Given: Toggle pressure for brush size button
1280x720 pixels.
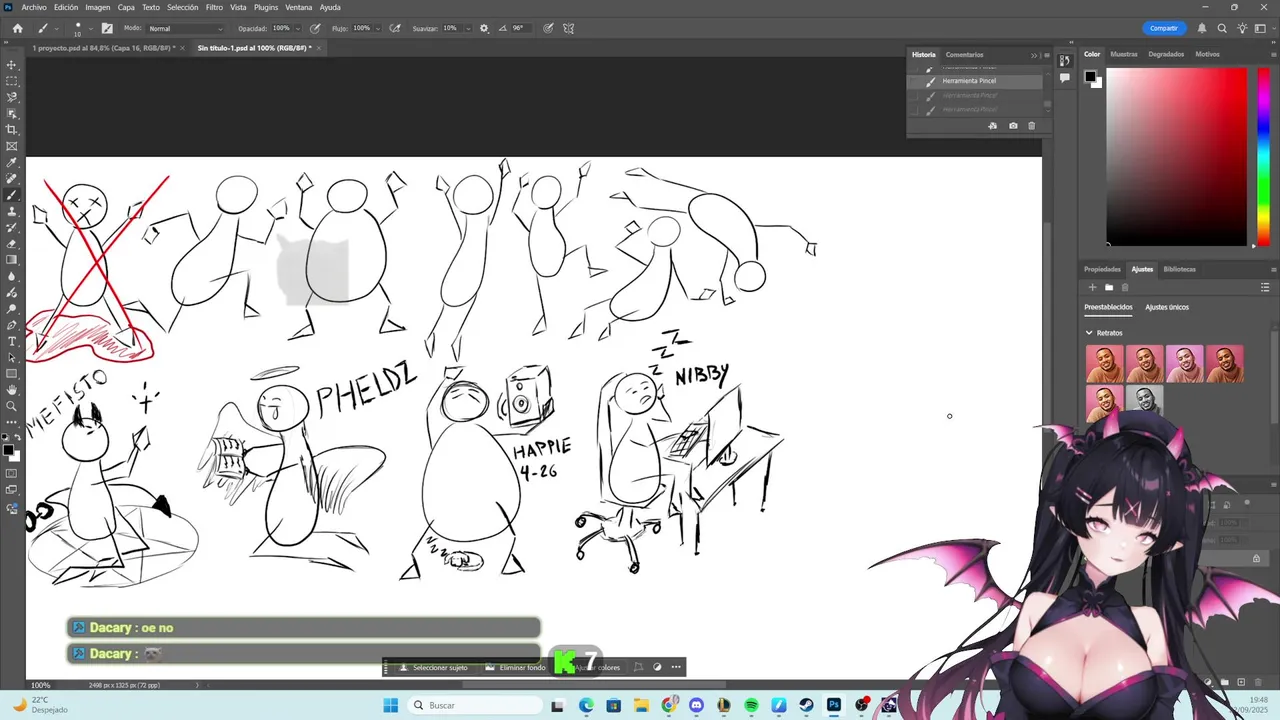Looking at the screenshot, I should [548, 28].
